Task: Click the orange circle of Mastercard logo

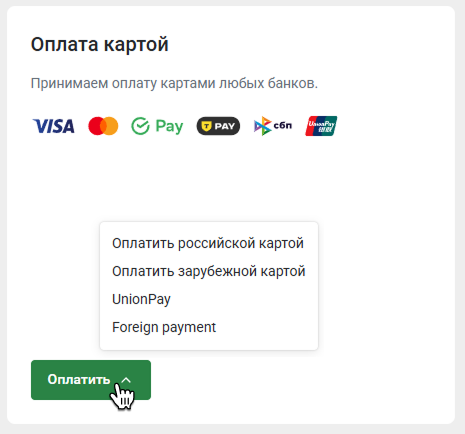Action: click(x=111, y=126)
